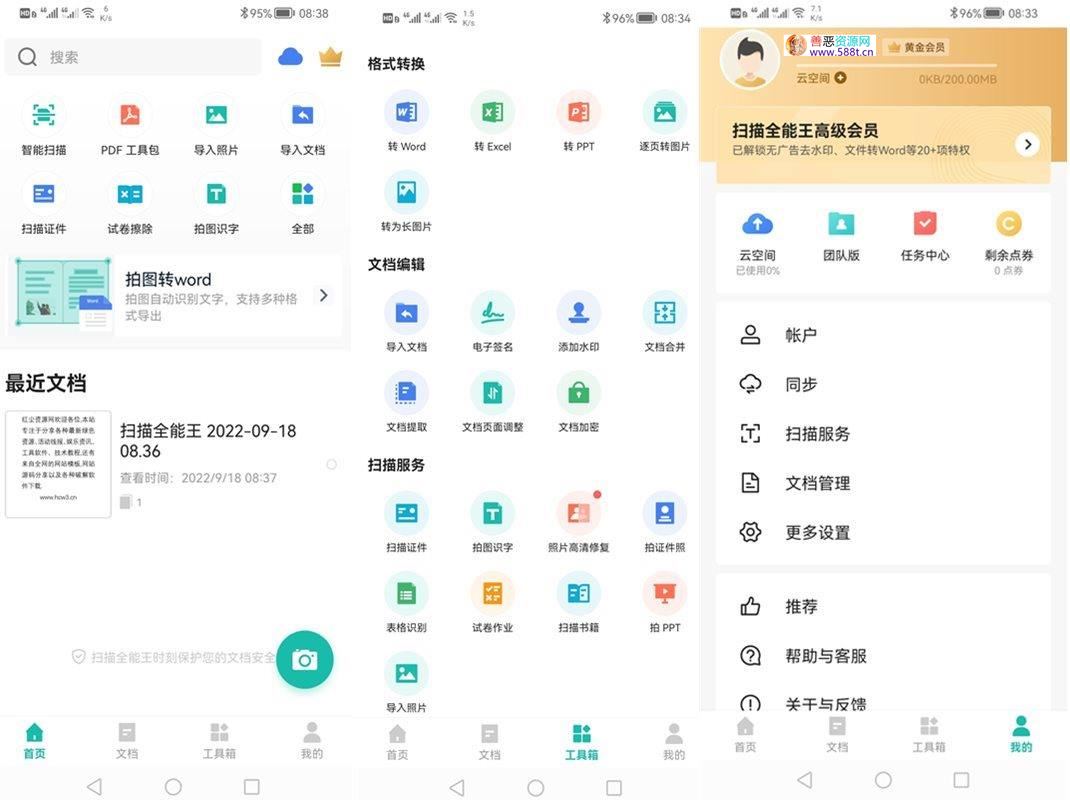
Task: Choose the 转 Word conversion icon
Action: click(x=406, y=113)
